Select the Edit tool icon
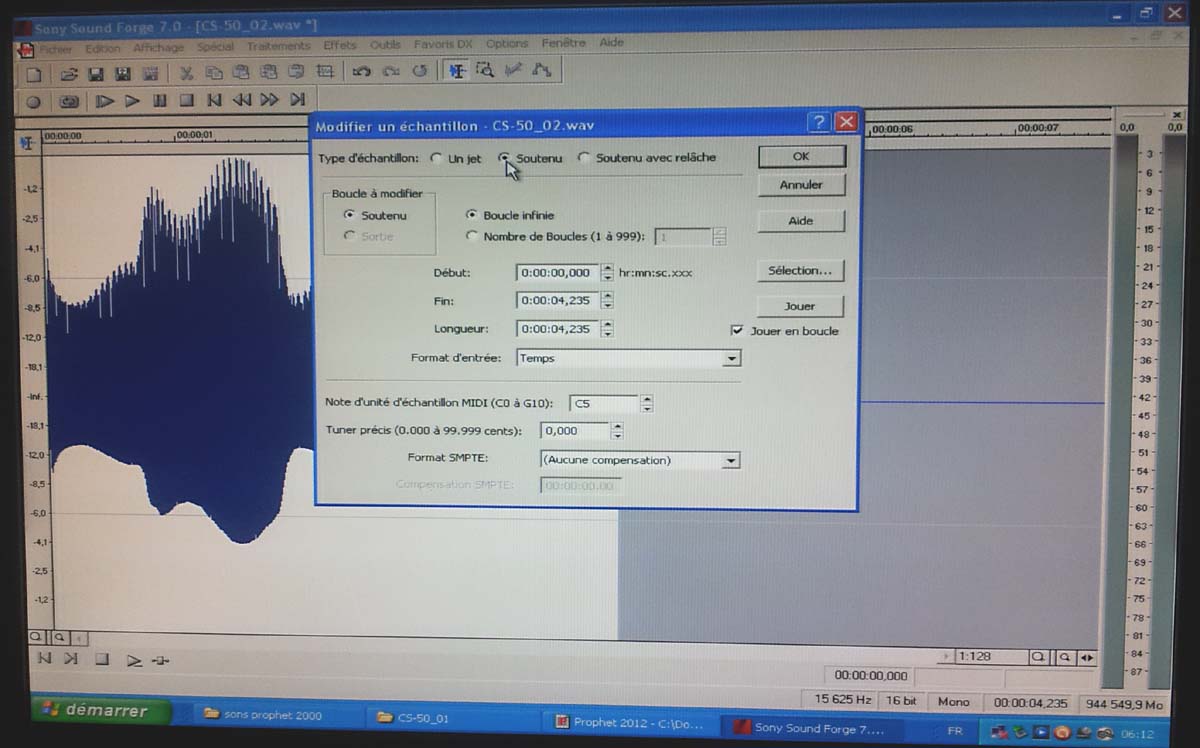This screenshot has width=1200, height=748. pos(457,70)
